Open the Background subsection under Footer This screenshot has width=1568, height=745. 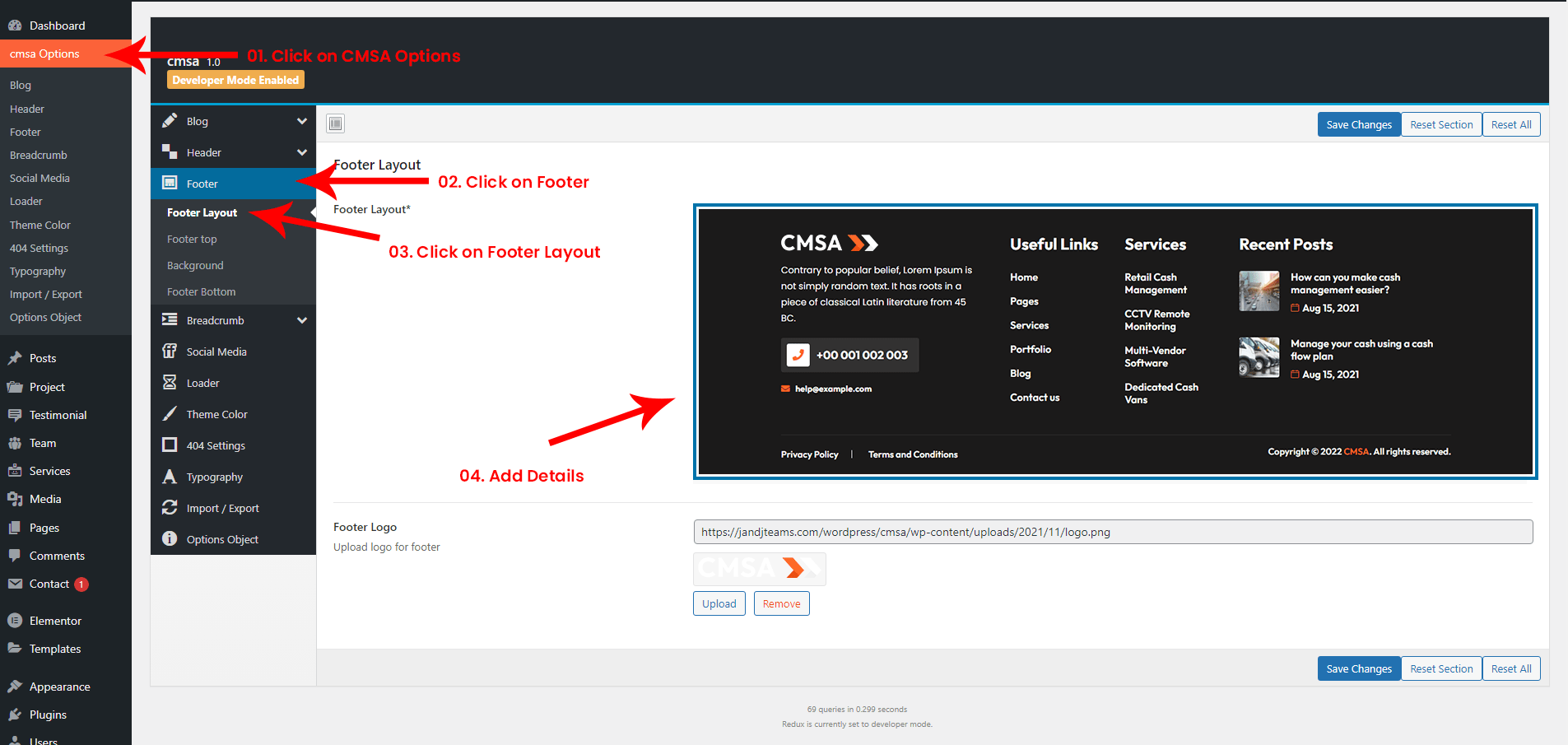coord(195,266)
